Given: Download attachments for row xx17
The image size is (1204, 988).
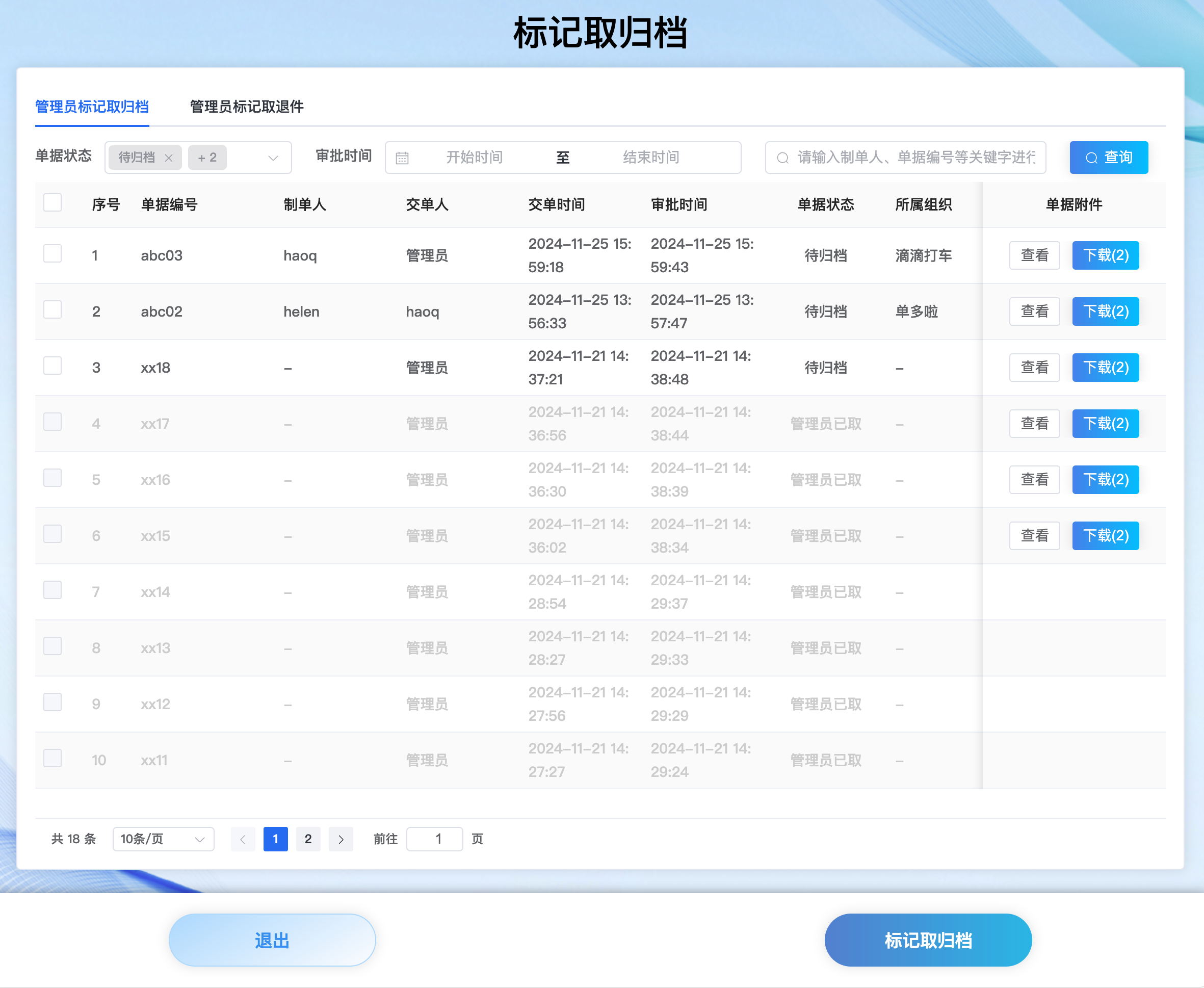Looking at the screenshot, I should [x=1105, y=424].
